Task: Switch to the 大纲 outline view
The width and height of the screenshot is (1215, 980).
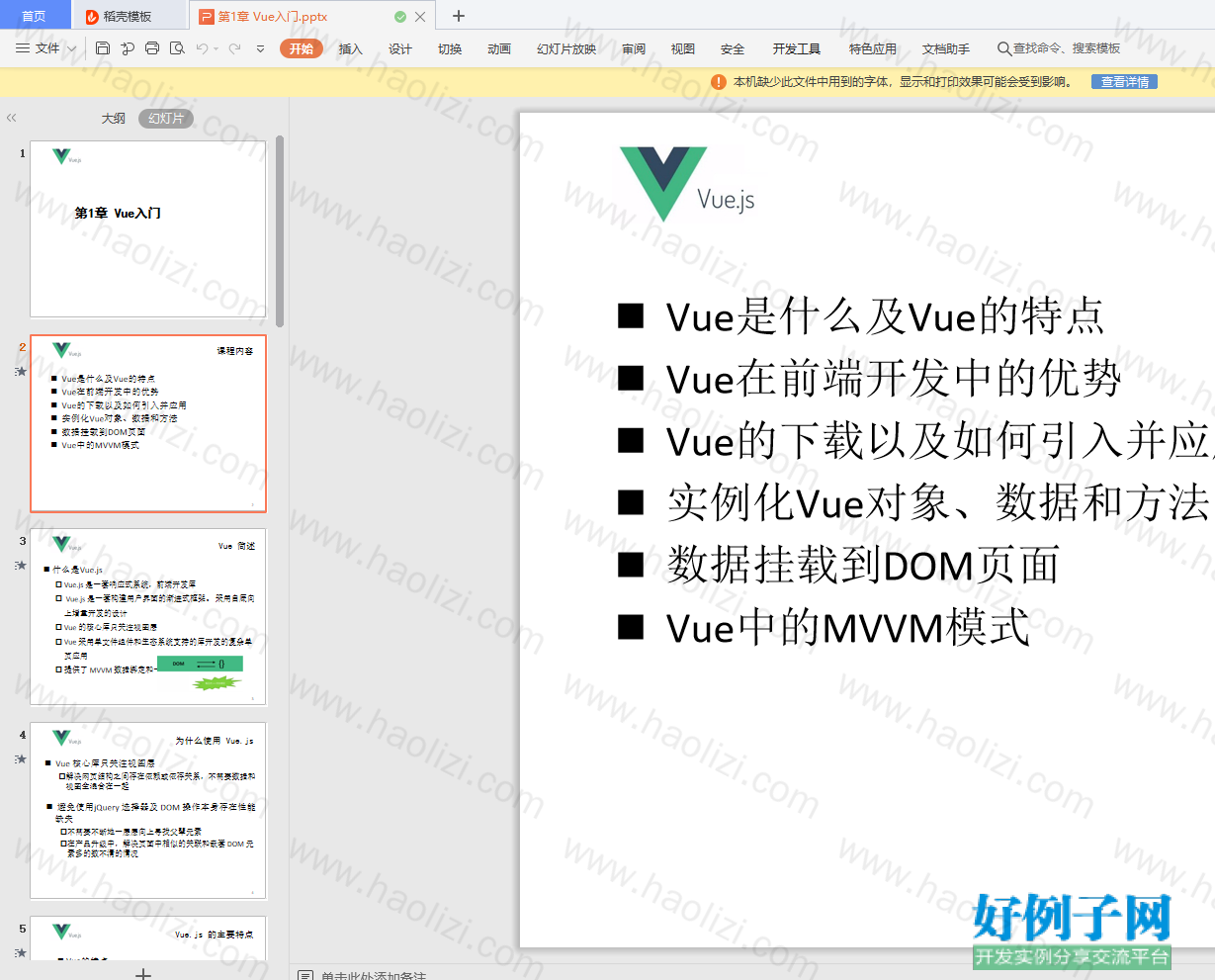Action: tap(114, 119)
